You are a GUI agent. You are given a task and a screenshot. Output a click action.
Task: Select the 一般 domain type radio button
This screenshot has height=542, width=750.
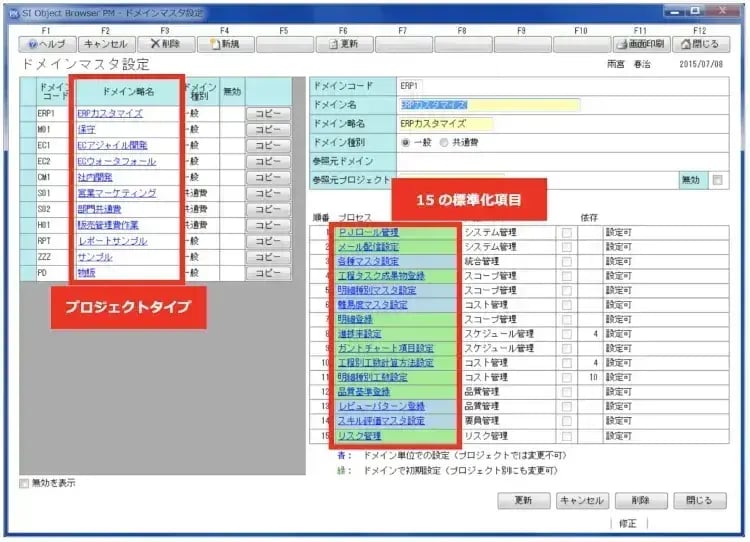pos(405,143)
